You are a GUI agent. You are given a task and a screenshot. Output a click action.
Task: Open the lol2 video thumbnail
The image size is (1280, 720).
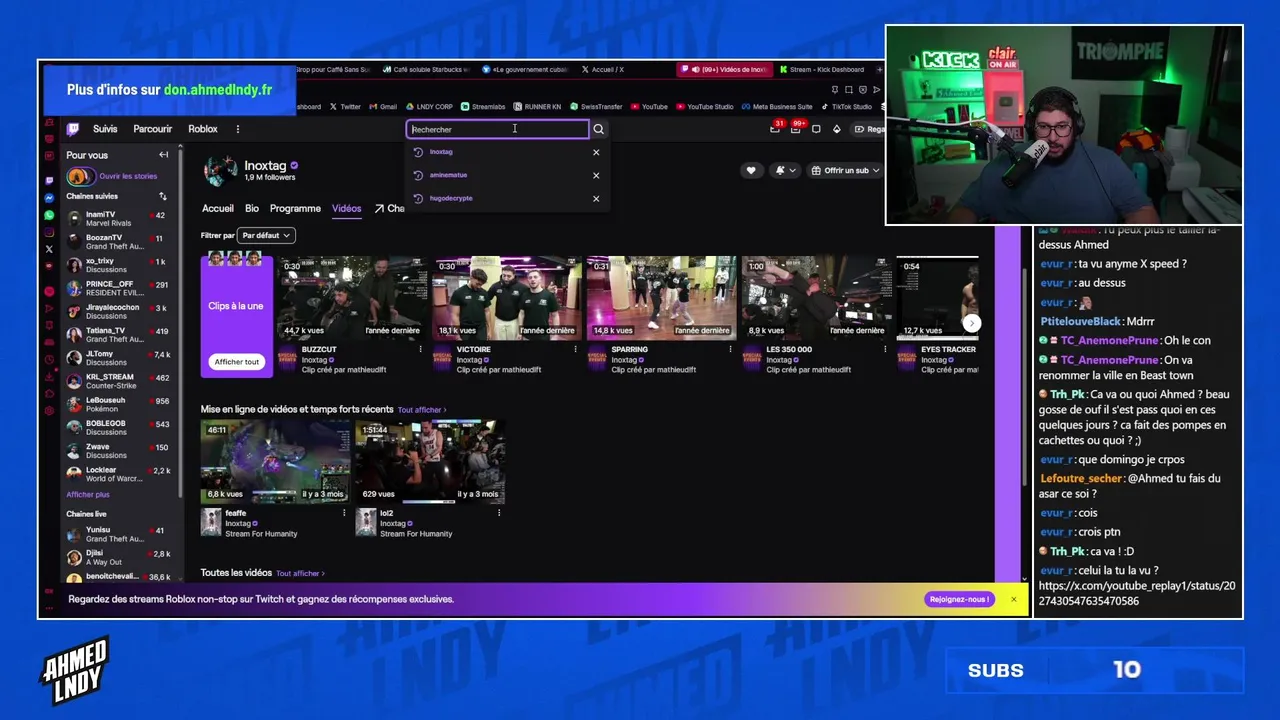pos(430,461)
